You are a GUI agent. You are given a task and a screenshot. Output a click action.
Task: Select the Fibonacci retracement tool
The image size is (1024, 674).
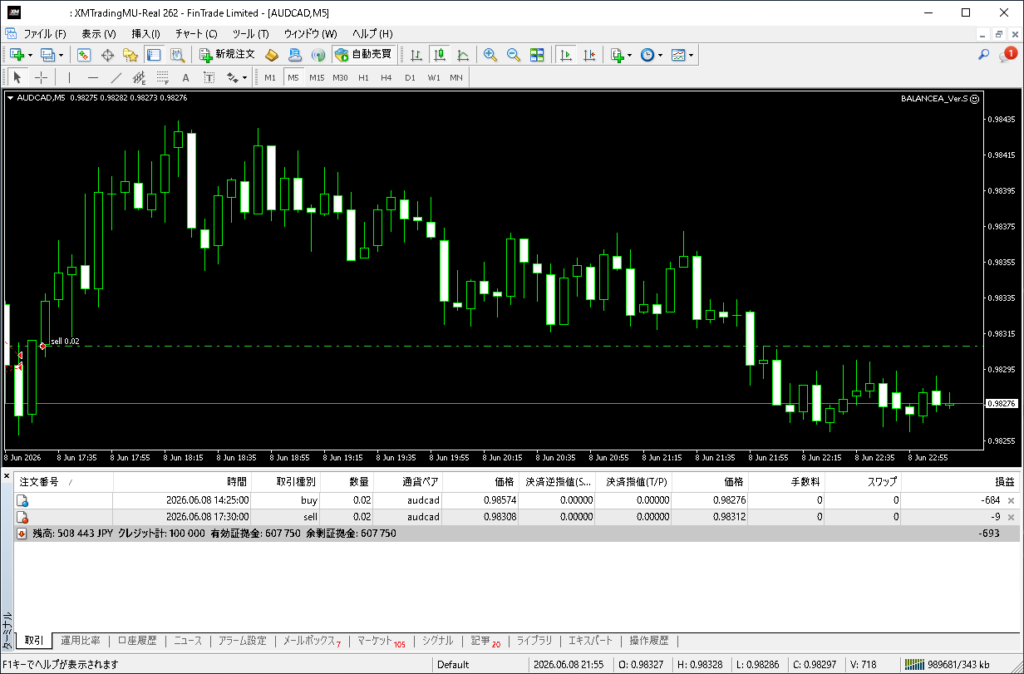pyautogui.click(x=163, y=78)
